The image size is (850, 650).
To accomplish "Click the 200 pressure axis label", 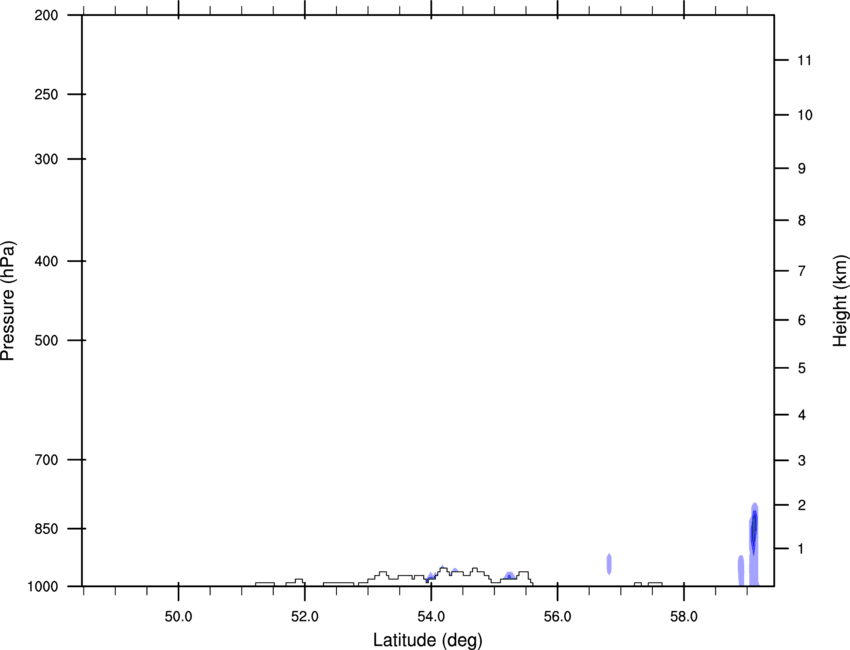I will tap(46, 15).
